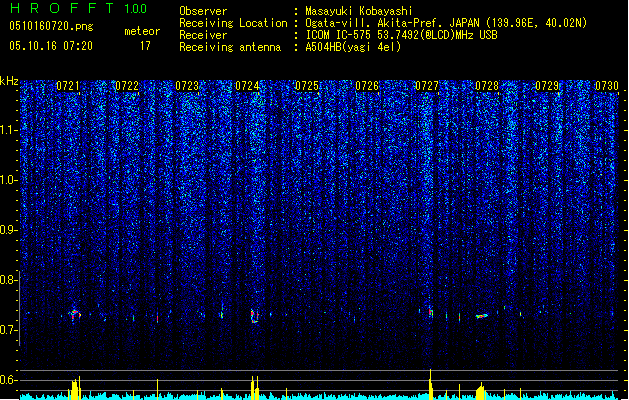Click the tallest yellow power spike below 0727
The image size is (629, 400).
430,384
